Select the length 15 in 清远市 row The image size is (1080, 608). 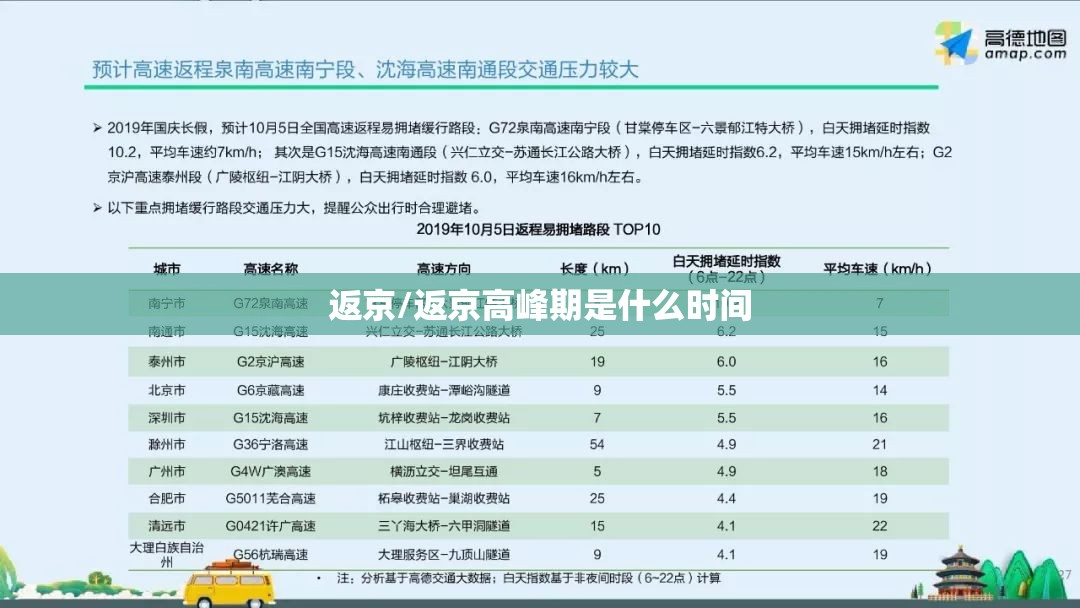[x=597, y=526]
